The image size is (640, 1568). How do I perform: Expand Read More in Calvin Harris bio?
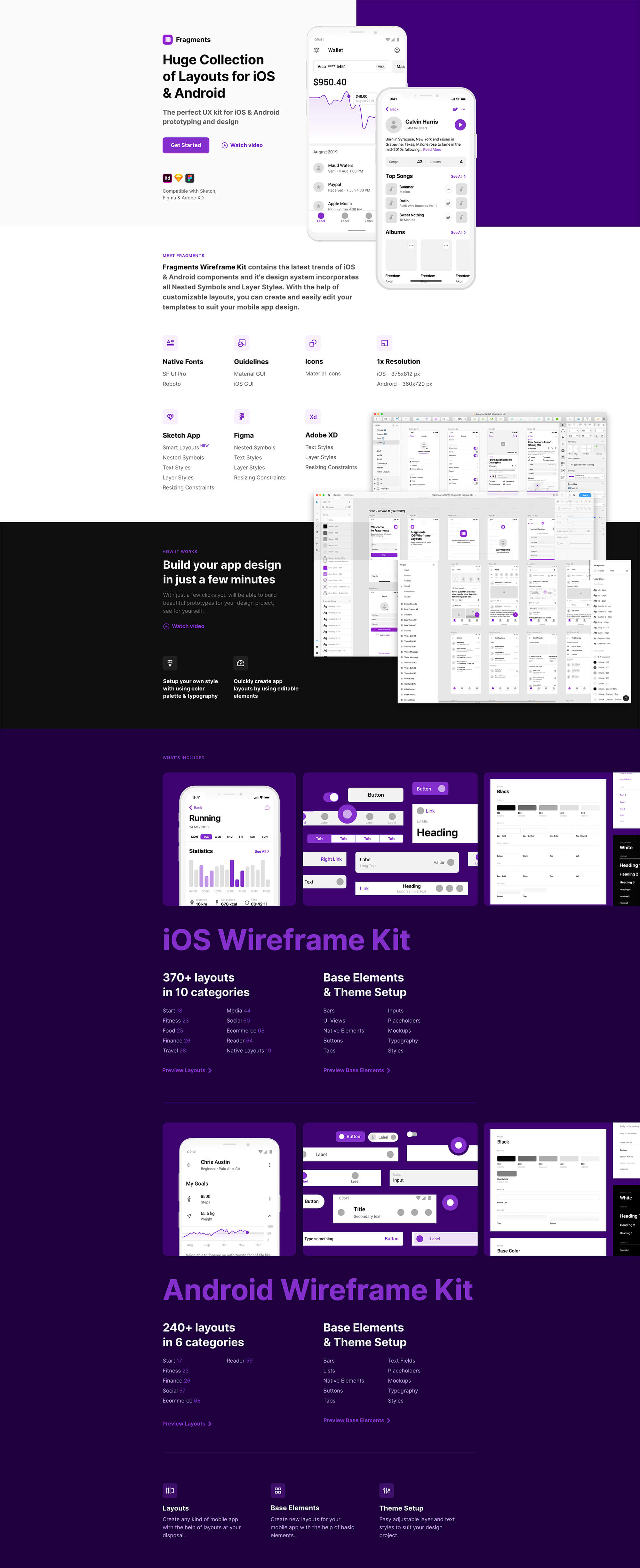click(x=433, y=150)
